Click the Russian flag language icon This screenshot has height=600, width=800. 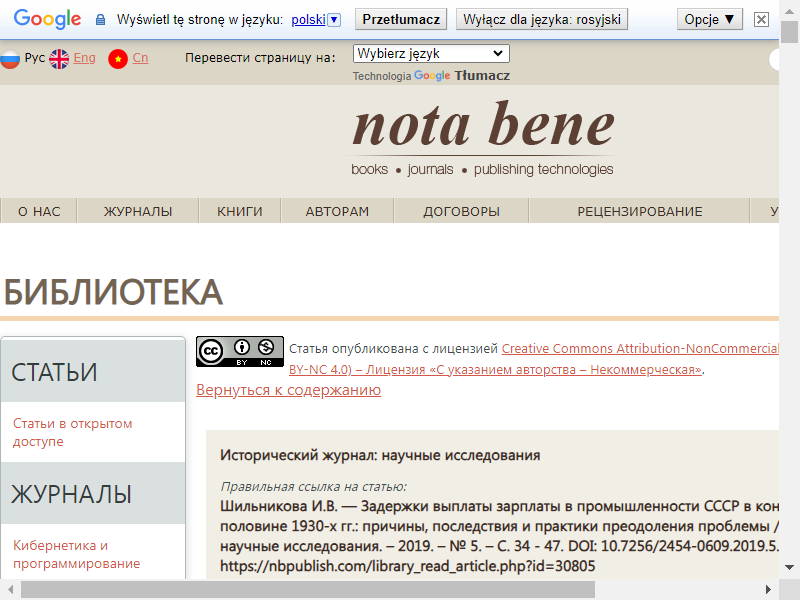click(x=10, y=59)
